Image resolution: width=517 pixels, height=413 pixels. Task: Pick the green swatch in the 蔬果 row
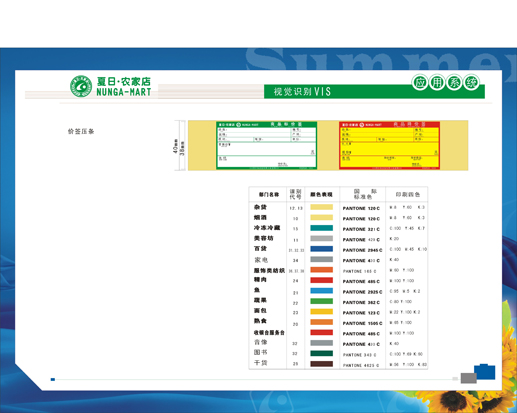point(322,301)
